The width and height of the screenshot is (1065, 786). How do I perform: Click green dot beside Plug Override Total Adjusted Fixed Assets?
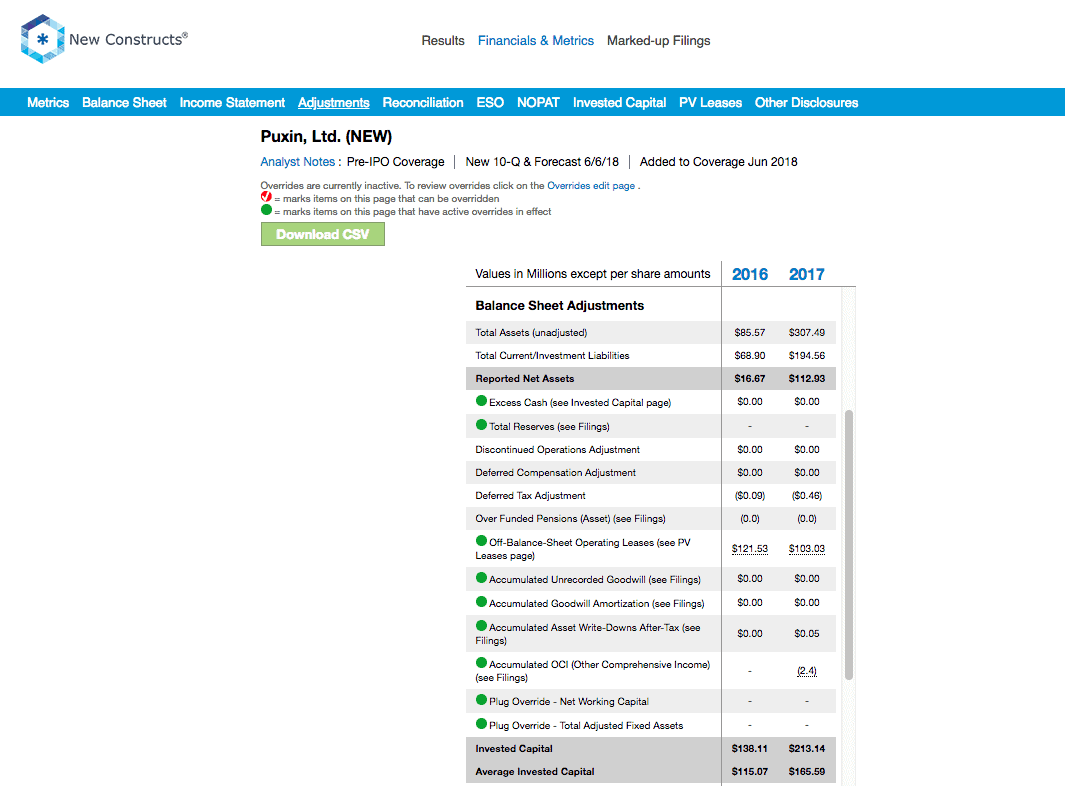482,724
